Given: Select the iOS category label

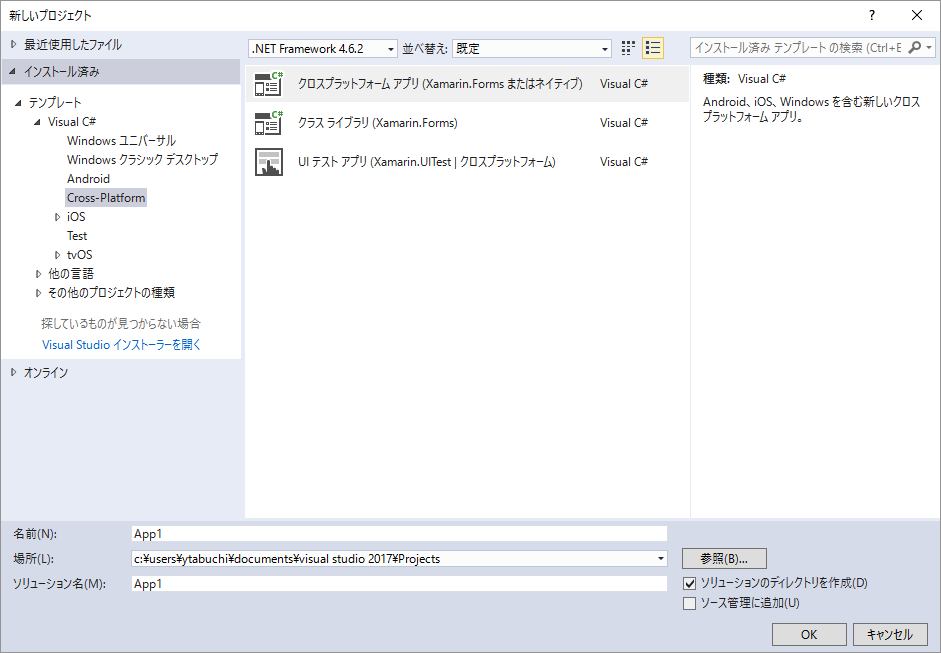Looking at the screenshot, I should (76, 217).
